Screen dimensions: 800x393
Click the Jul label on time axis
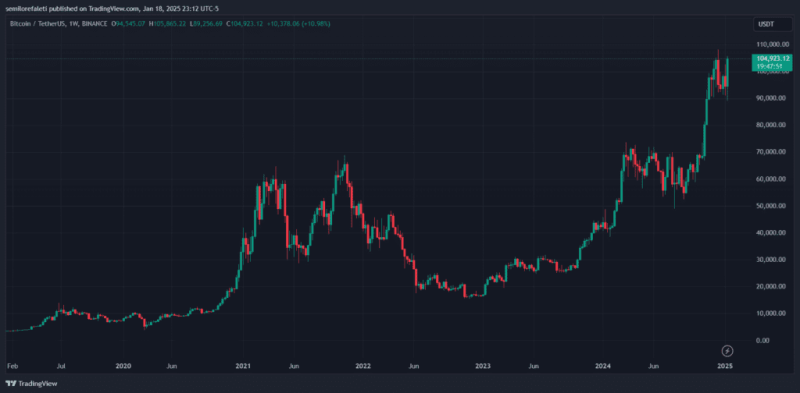pyautogui.click(x=61, y=366)
